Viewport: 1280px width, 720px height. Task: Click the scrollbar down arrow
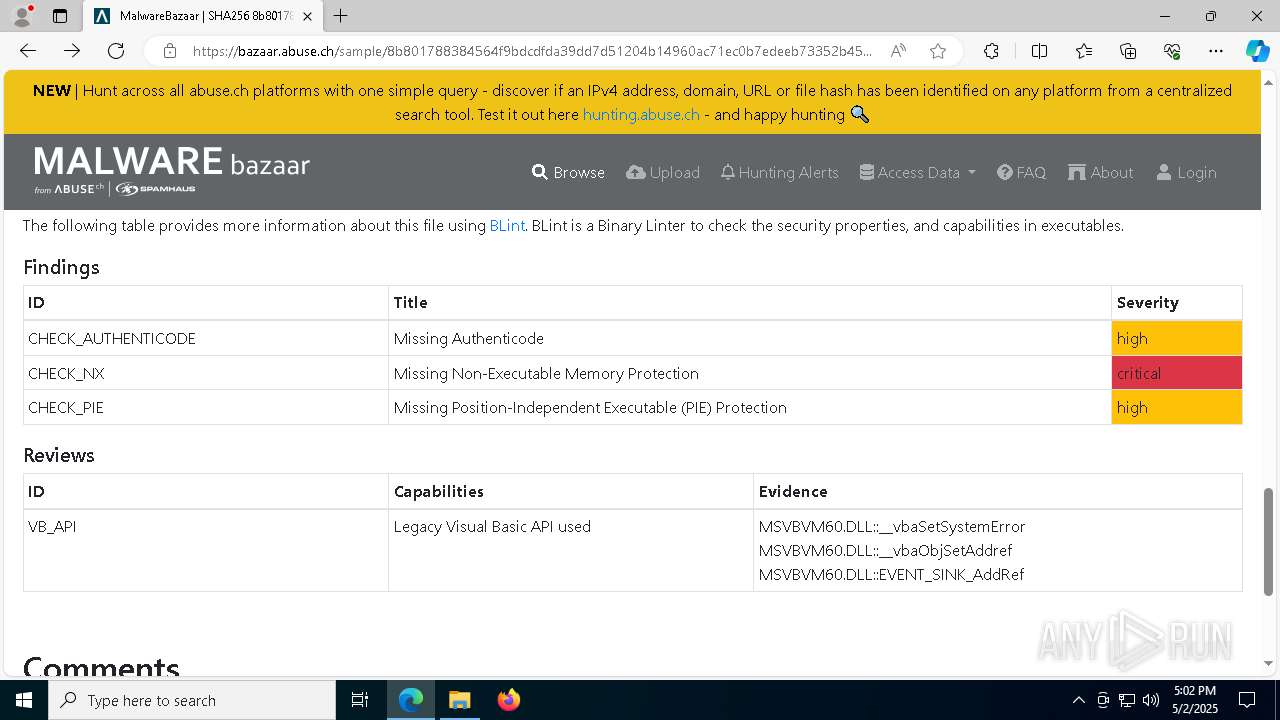point(1269,662)
